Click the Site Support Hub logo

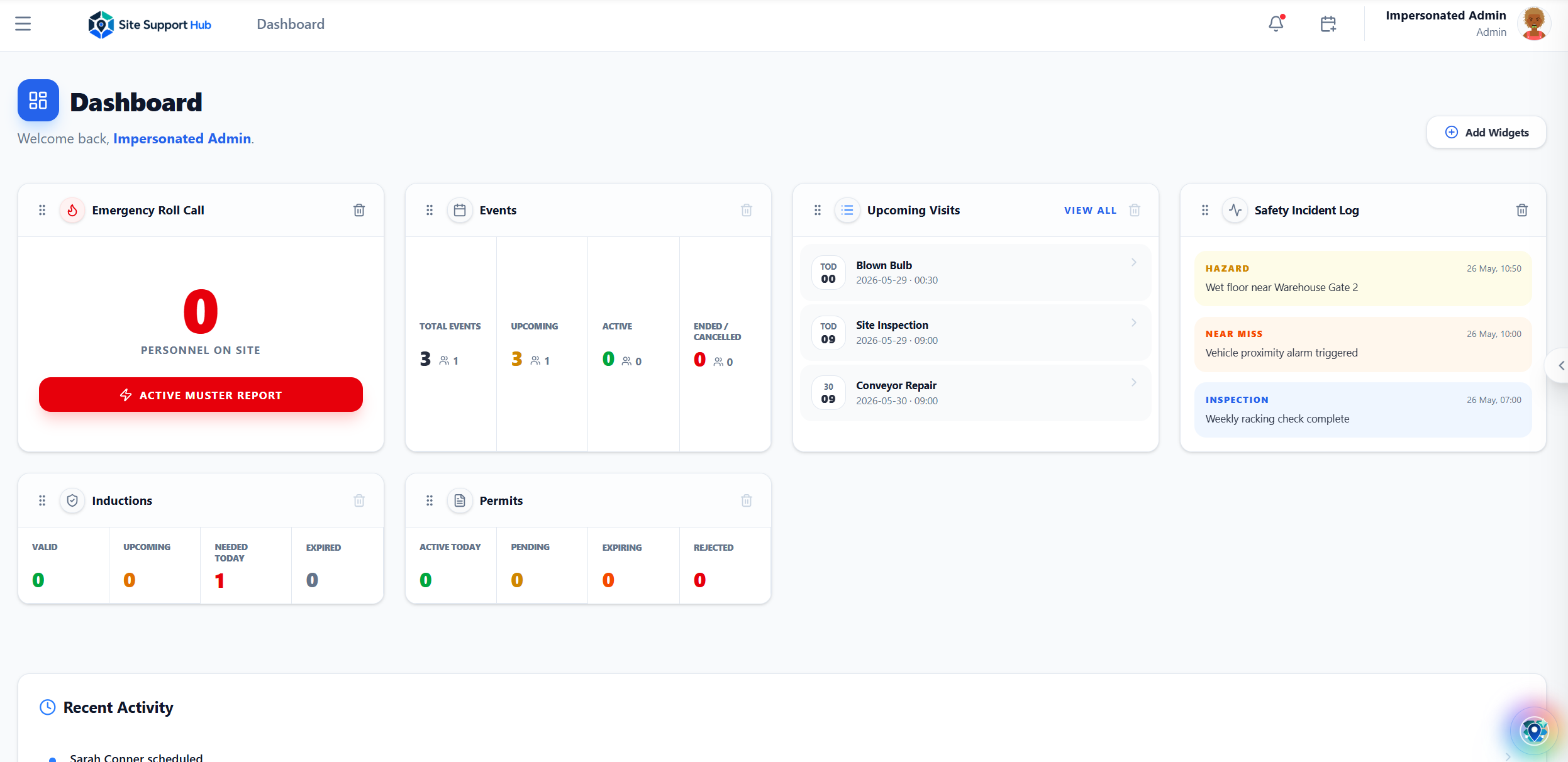click(x=150, y=25)
